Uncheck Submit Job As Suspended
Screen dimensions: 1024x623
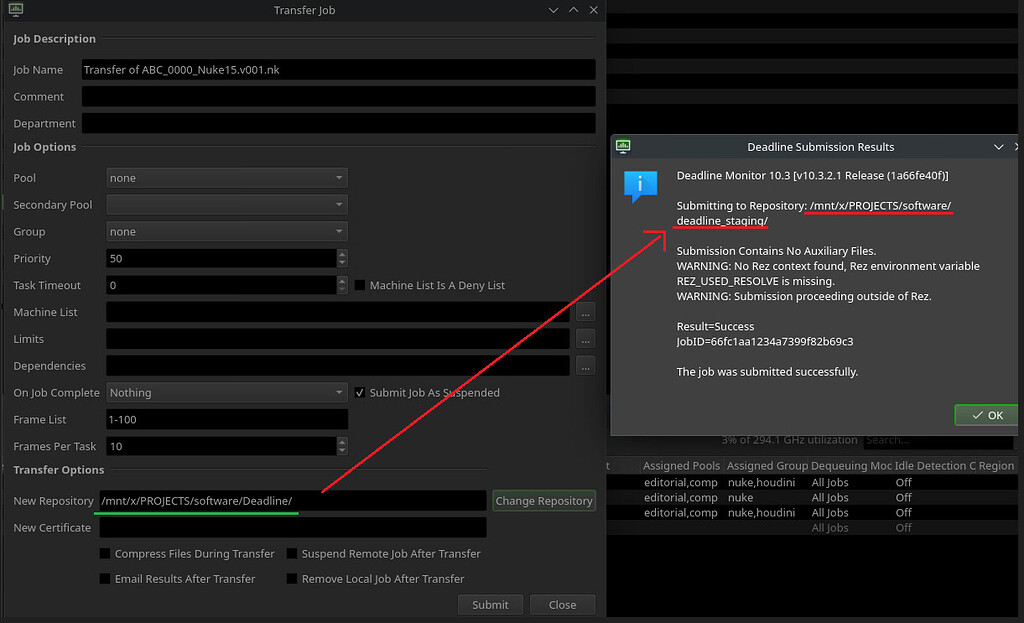359,392
